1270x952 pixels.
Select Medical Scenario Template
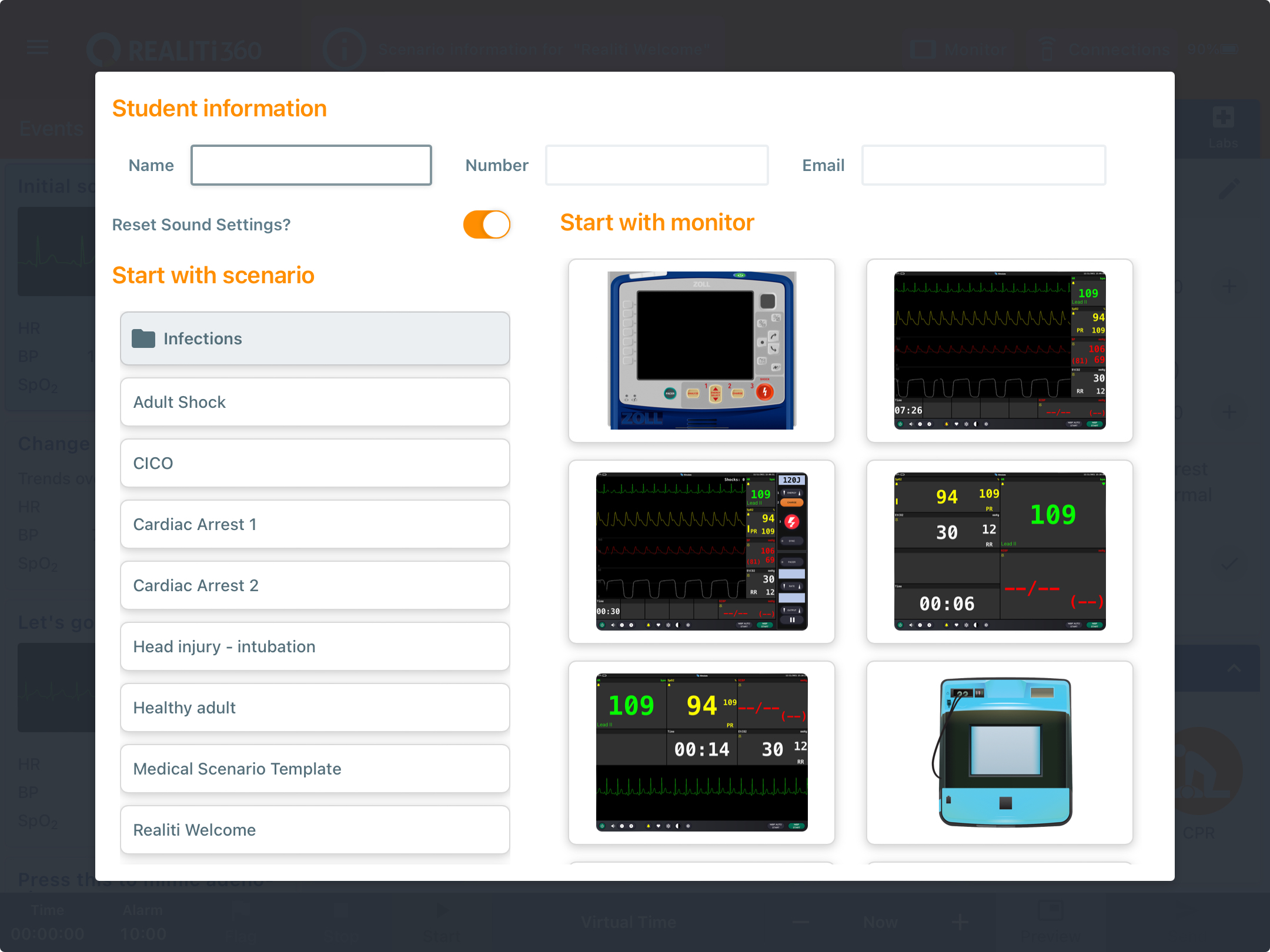(x=315, y=769)
